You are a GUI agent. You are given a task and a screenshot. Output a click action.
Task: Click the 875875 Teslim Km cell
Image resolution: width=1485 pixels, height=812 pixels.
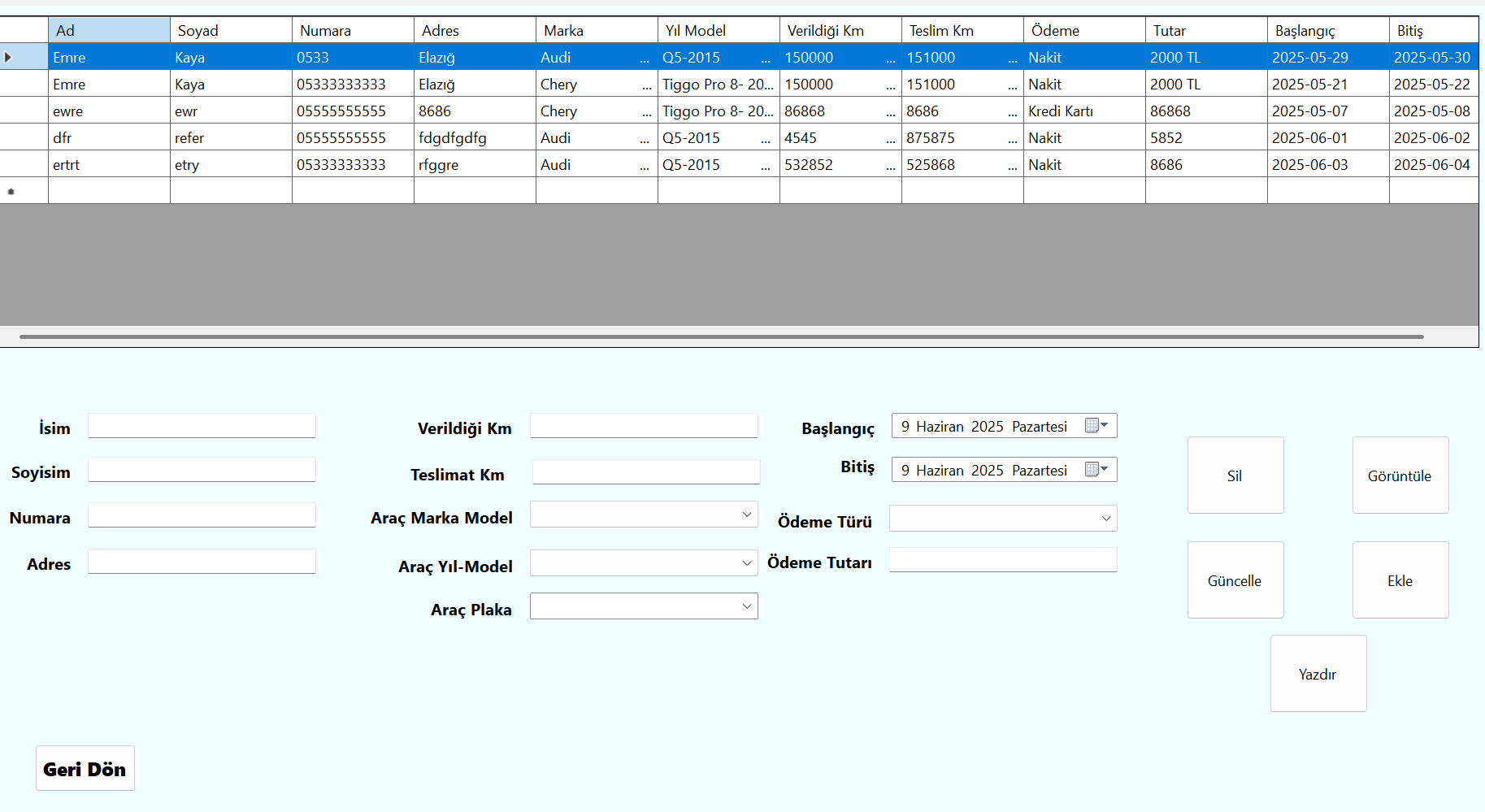963,137
